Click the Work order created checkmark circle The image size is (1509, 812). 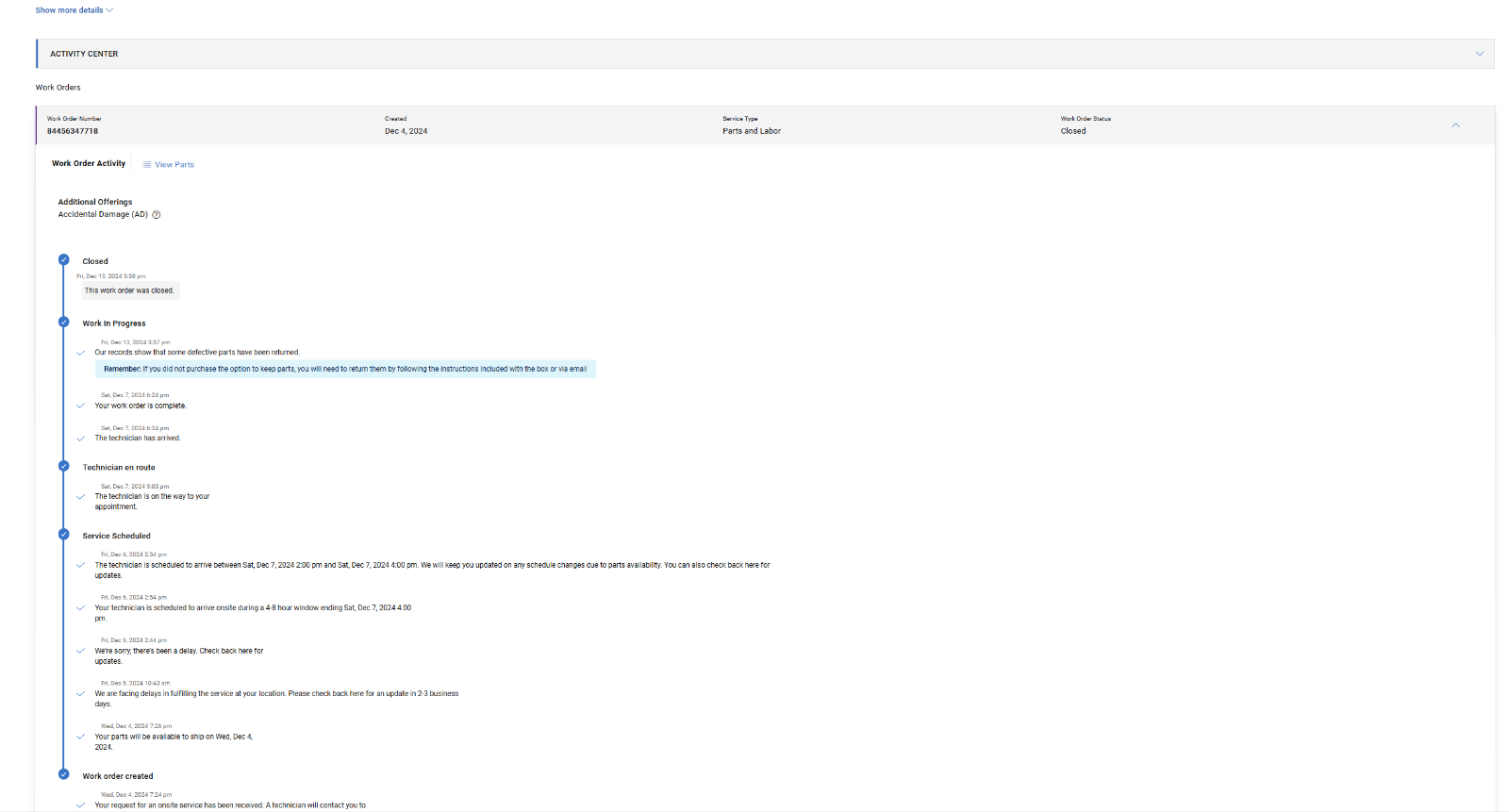63,774
